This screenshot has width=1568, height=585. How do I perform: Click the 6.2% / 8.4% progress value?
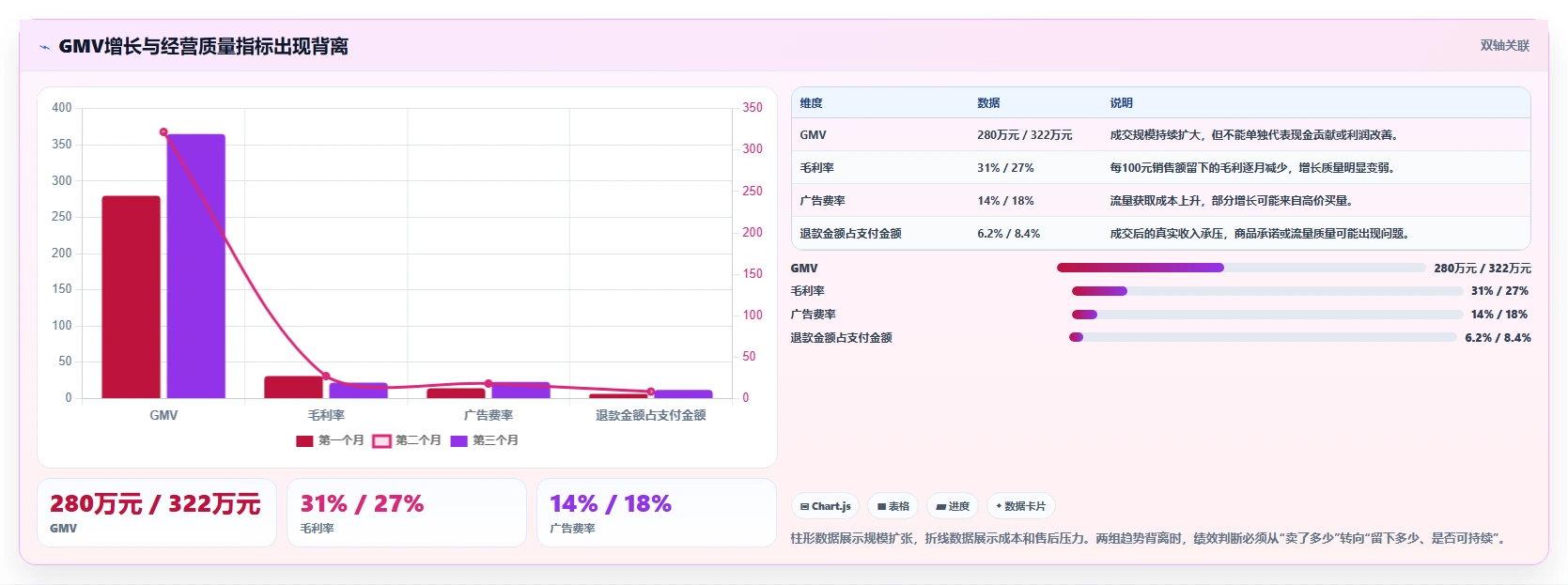[1498, 338]
